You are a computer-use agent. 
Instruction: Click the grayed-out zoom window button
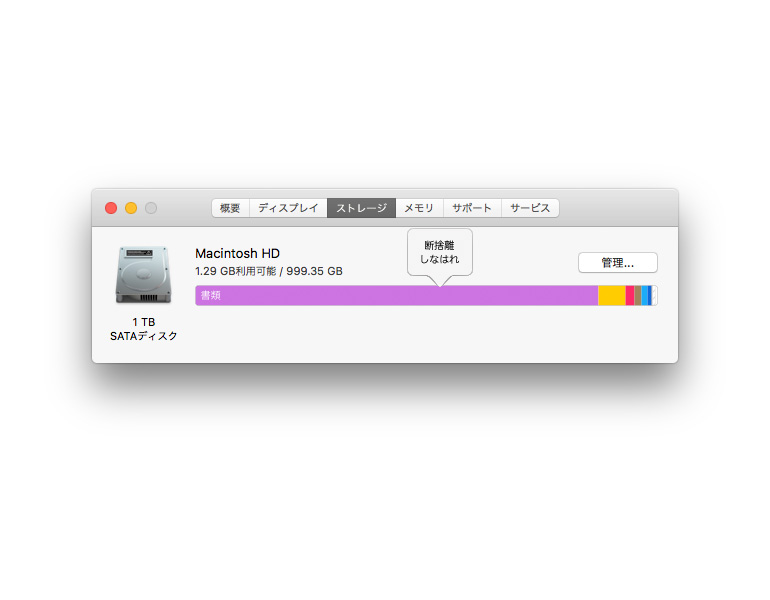pyautogui.click(x=151, y=208)
